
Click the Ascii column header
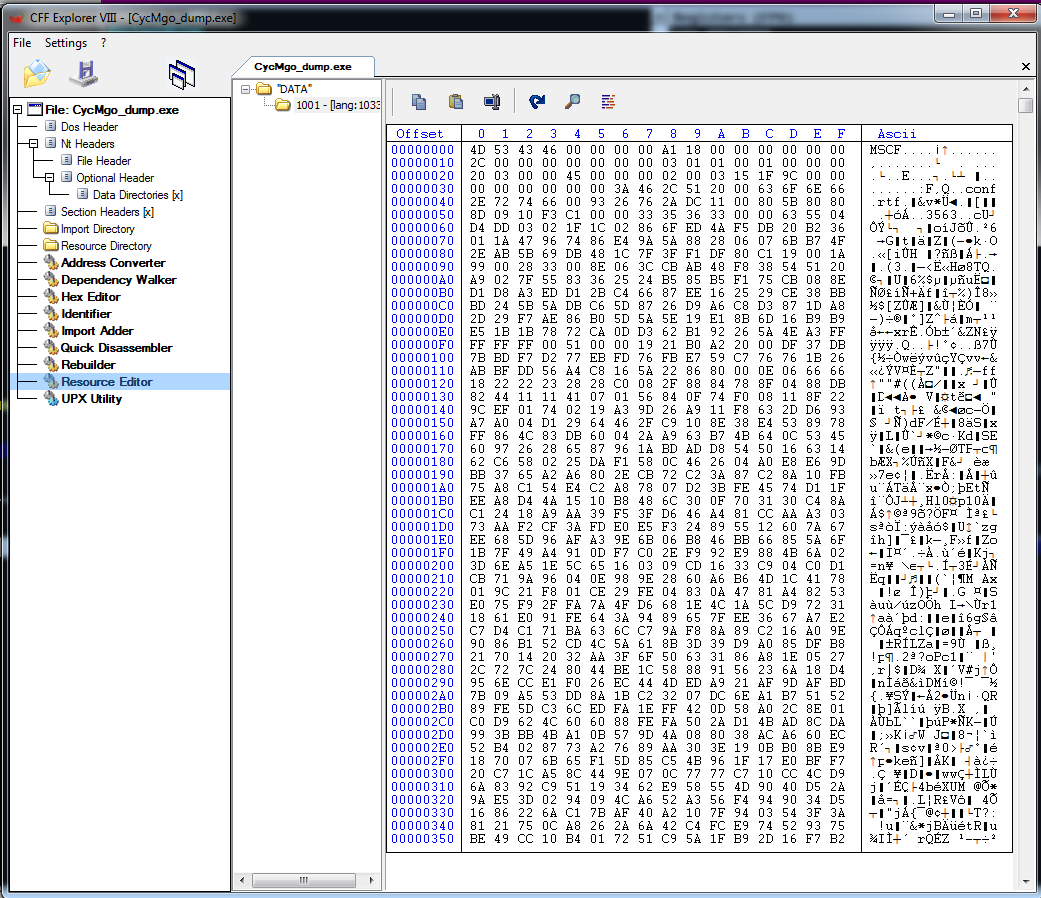pyautogui.click(x=896, y=133)
